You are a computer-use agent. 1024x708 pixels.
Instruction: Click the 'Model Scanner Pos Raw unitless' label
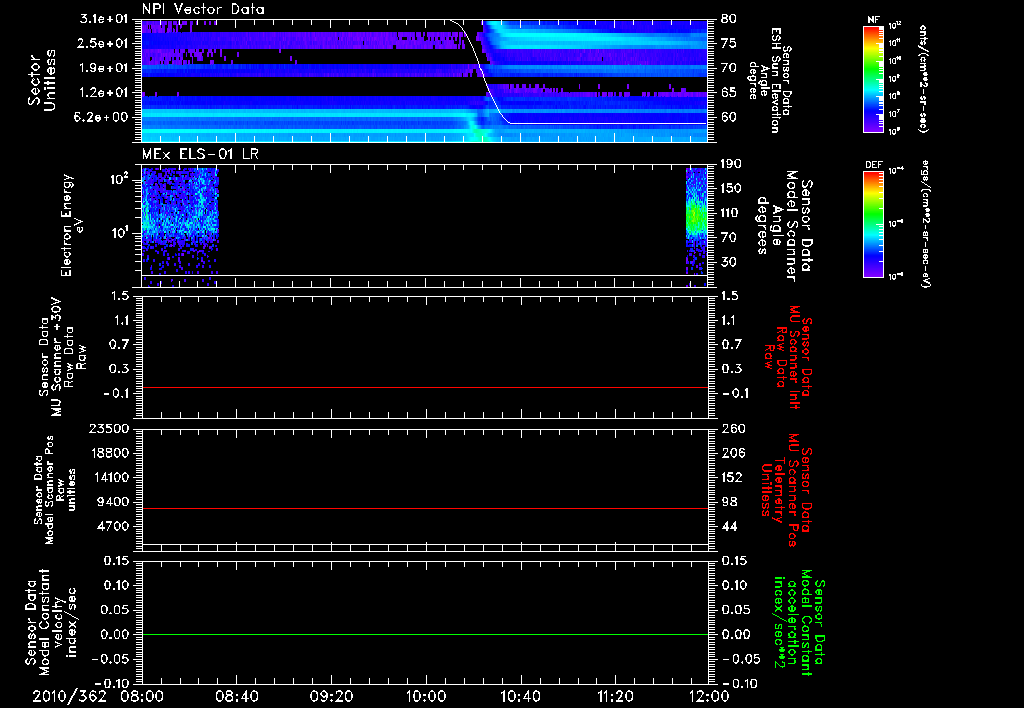click(55, 490)
